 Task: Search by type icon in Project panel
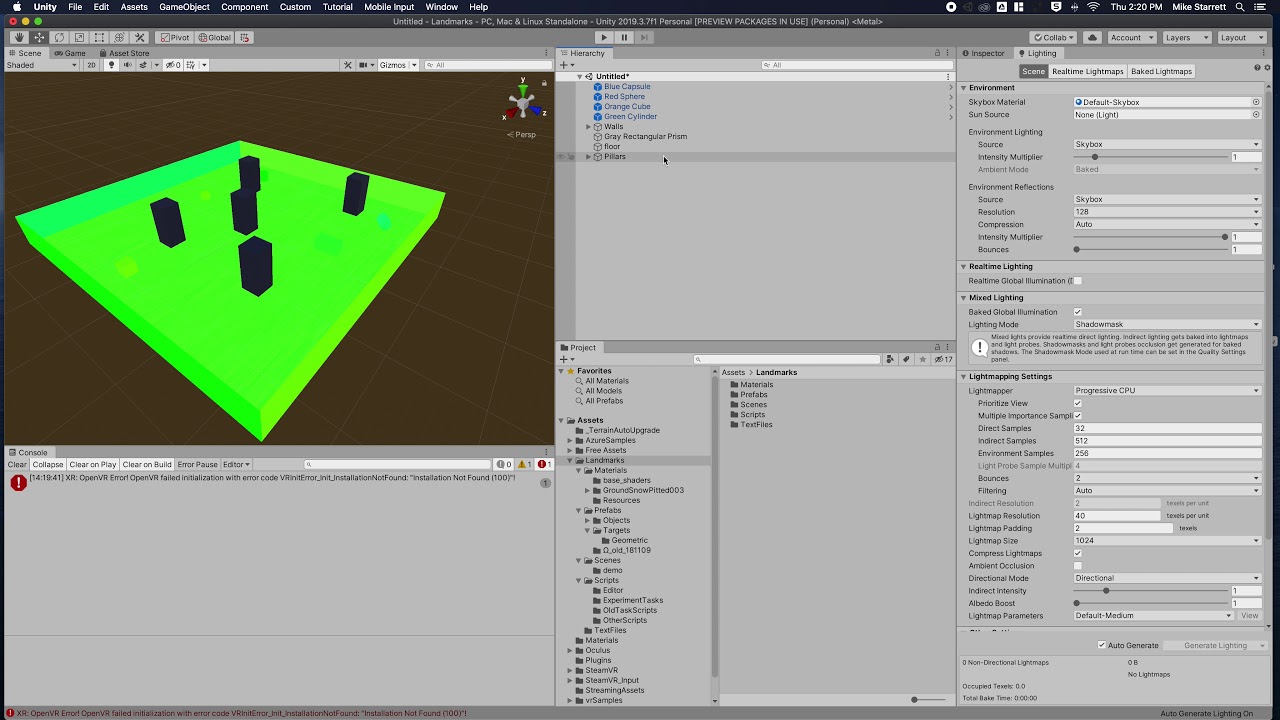(x=891, y=359)
